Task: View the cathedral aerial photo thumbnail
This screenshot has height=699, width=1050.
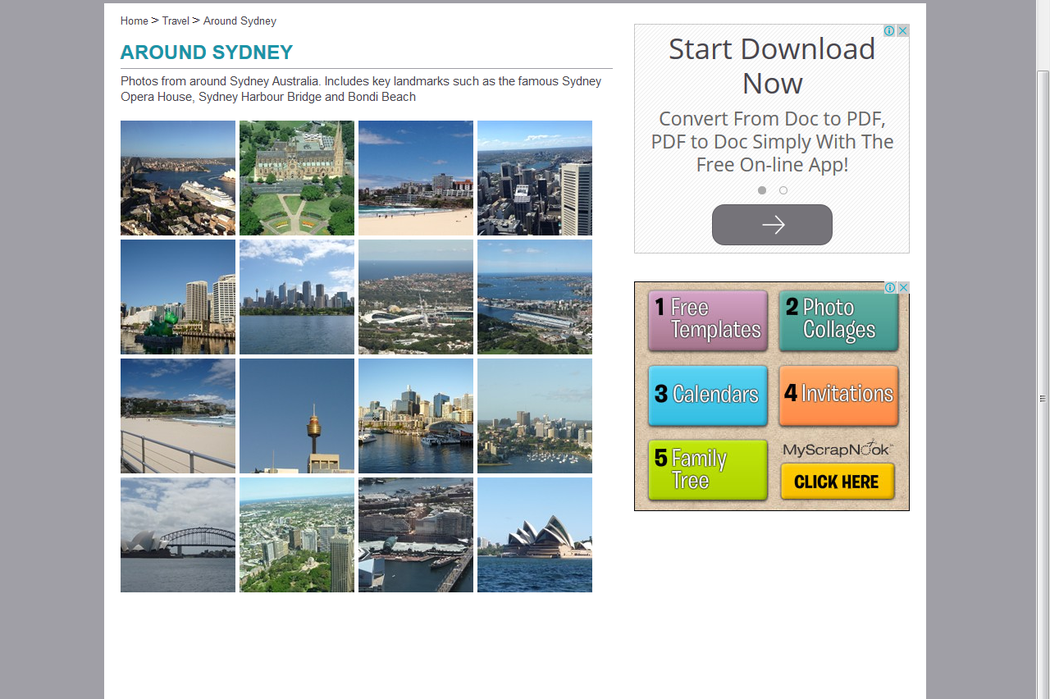Action: point(297,178)
